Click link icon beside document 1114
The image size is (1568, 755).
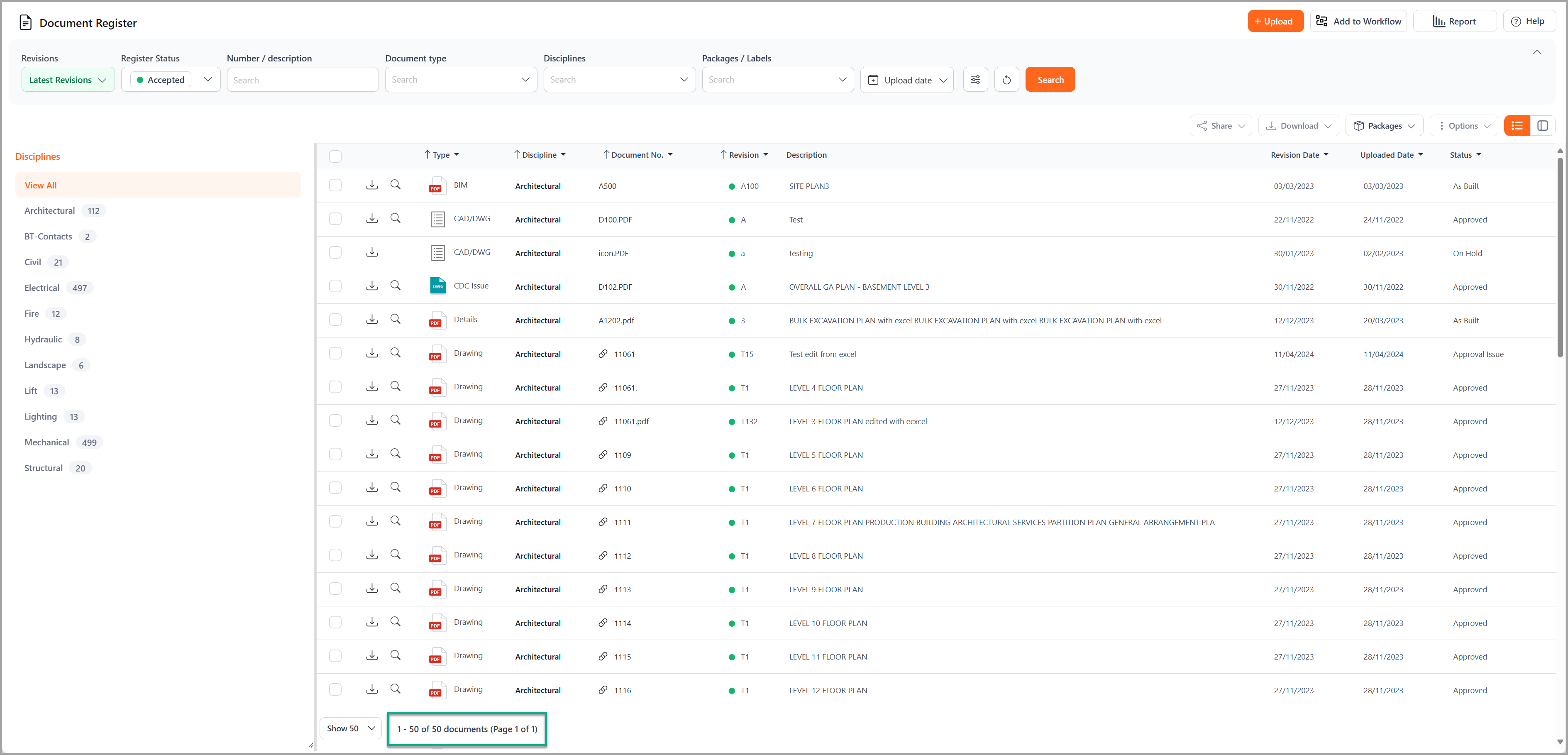click(x=603, y=622)
